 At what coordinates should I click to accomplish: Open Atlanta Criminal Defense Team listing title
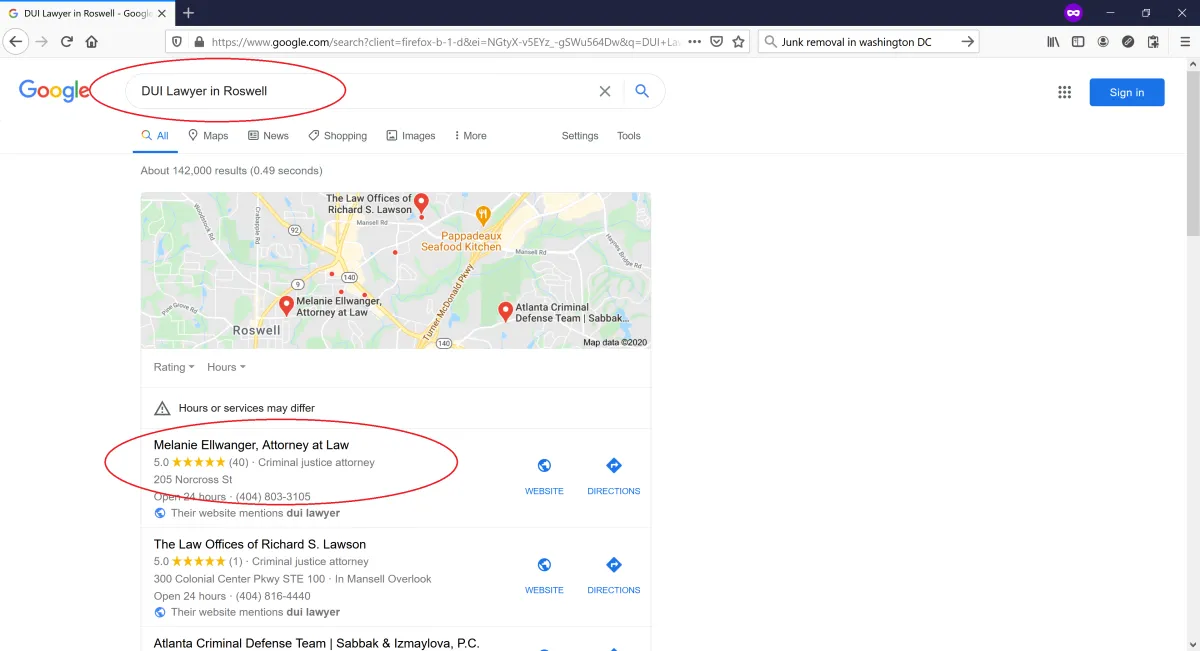click(x=317, y=643)
